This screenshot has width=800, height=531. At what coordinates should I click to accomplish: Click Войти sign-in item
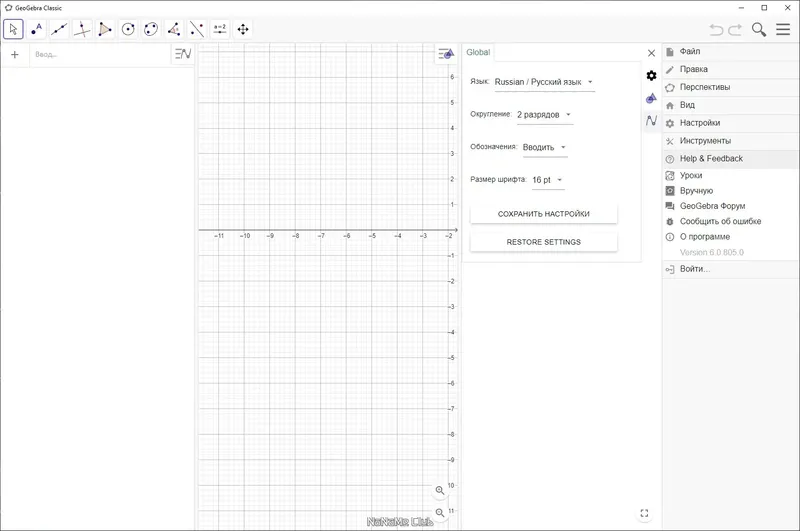731,269
